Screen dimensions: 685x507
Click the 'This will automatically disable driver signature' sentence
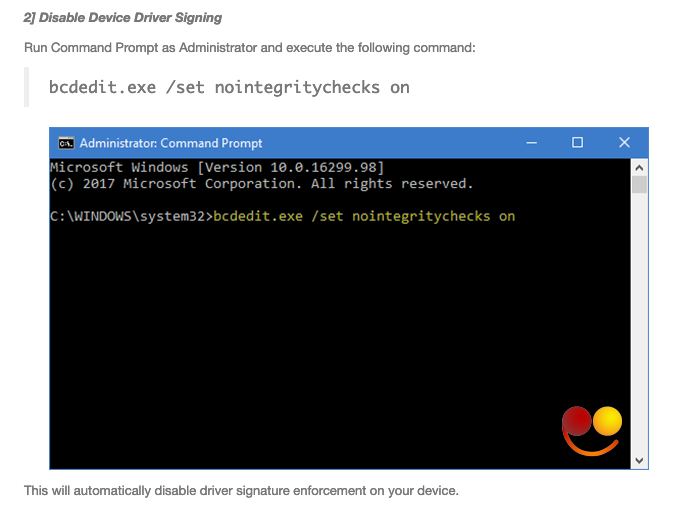tap(241, 490)
